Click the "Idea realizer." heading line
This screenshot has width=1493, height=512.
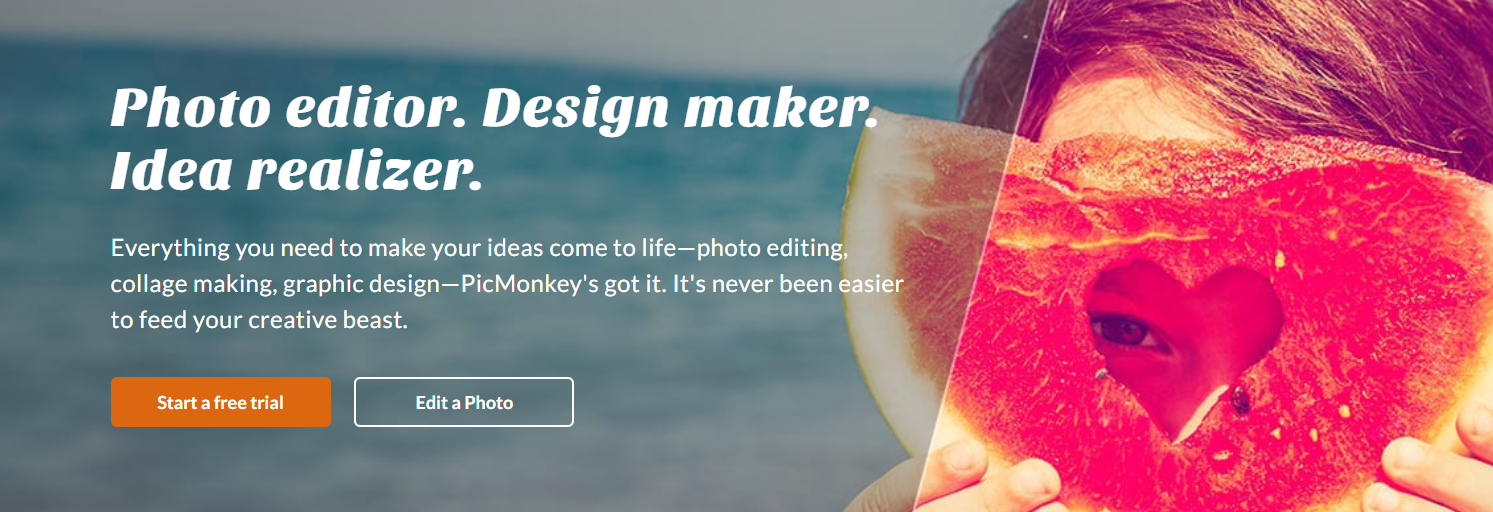point(296,171)
